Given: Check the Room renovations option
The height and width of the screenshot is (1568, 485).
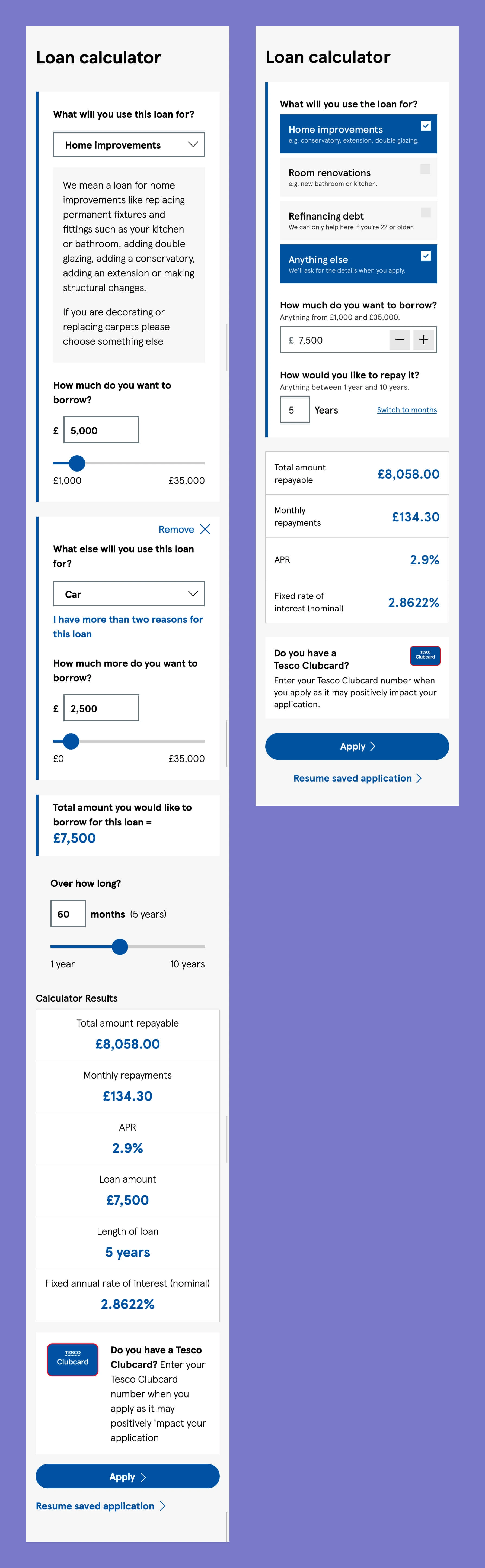Looking at the screenshot, I should point(425,169).
